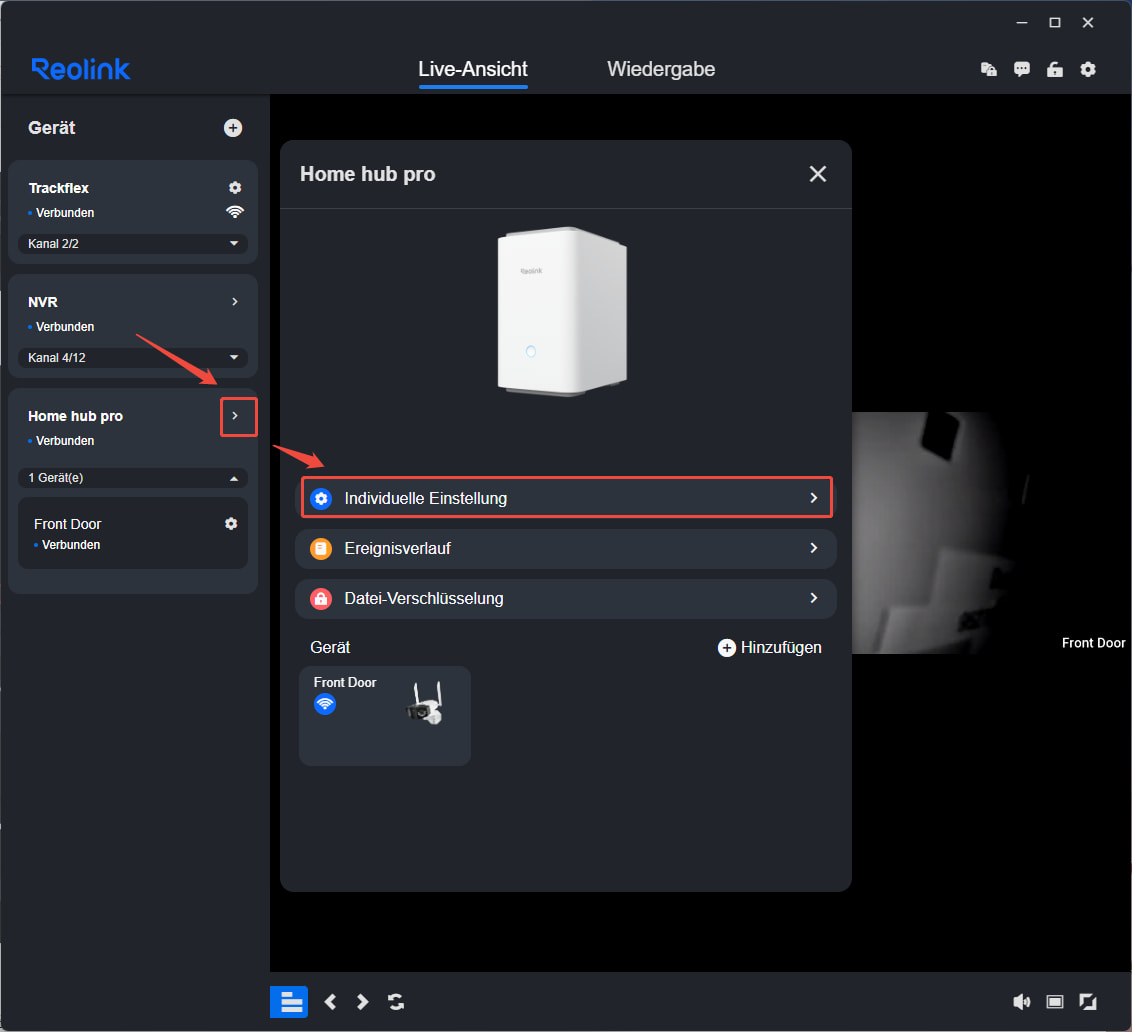The width and height of the screenshot is (1132, 1032).
Task: Open NVR details chevron
Action: 235,302
